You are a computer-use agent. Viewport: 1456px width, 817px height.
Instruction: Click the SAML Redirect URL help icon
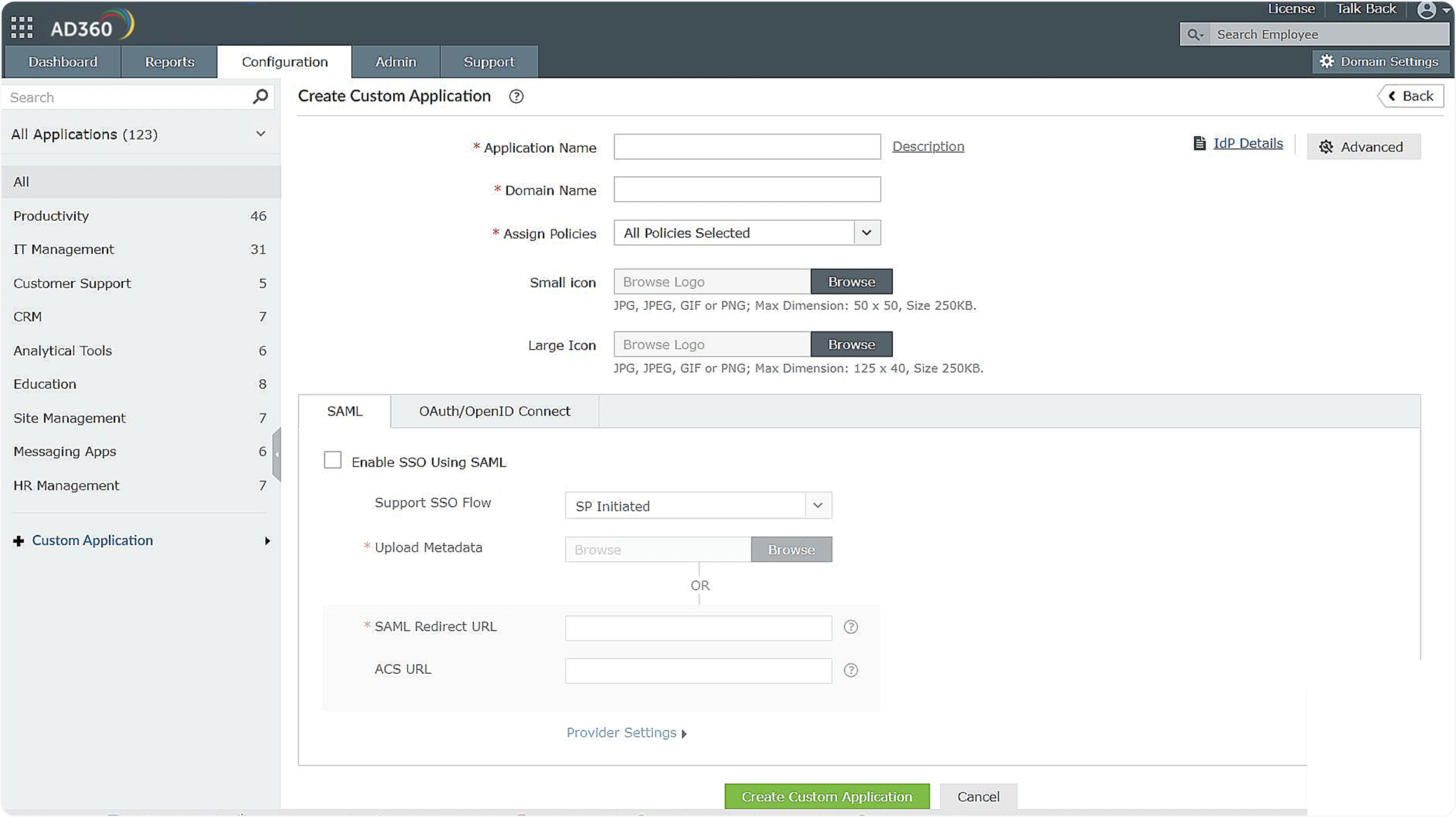(851, 627)
